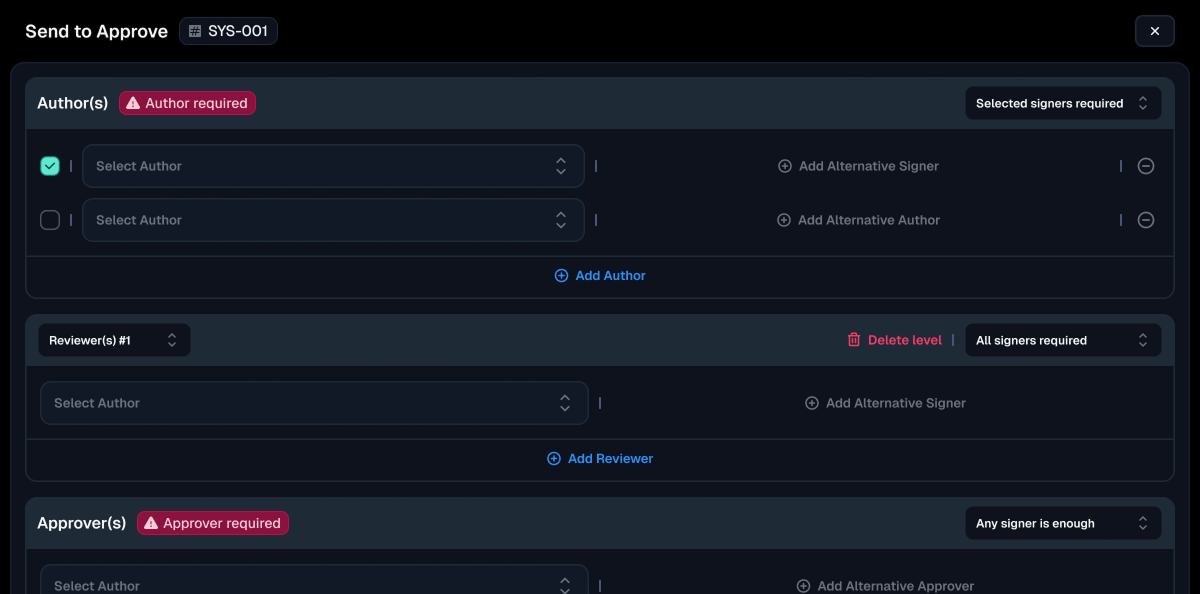Open the All signers required dropdown
Viewport: 1200px width, 594px height.
(x=1062, y=340)
